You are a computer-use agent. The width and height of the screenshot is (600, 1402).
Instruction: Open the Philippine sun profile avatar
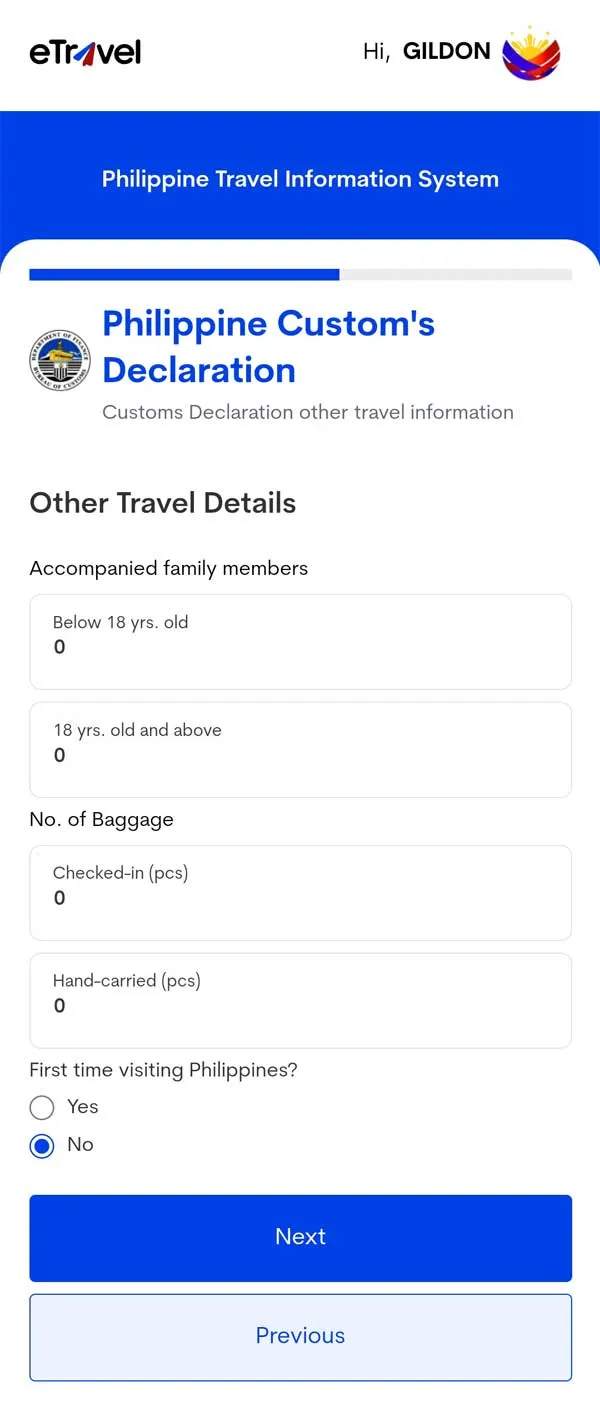point(531,53)
